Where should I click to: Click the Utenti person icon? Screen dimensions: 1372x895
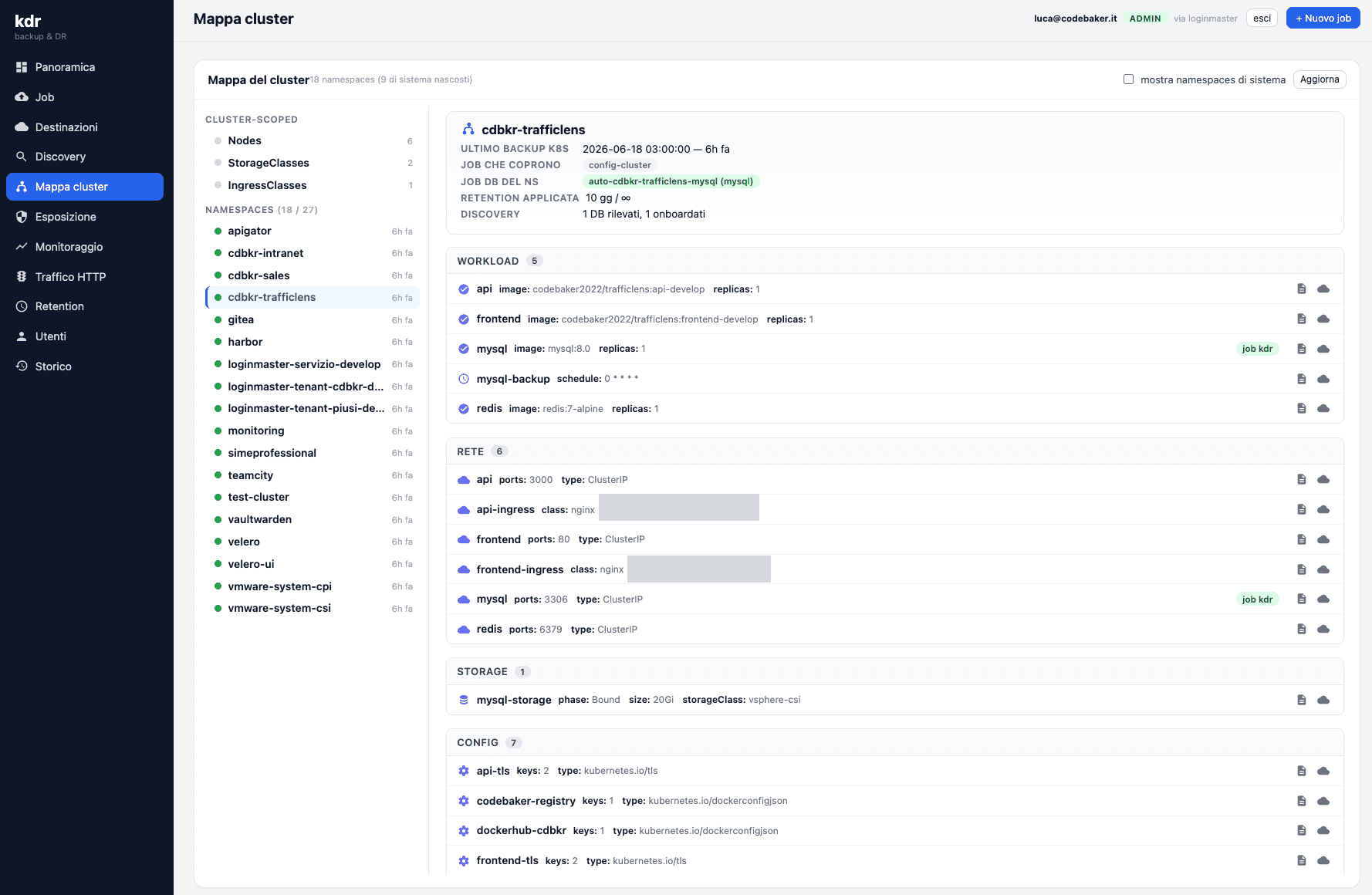tap(22, 336)
